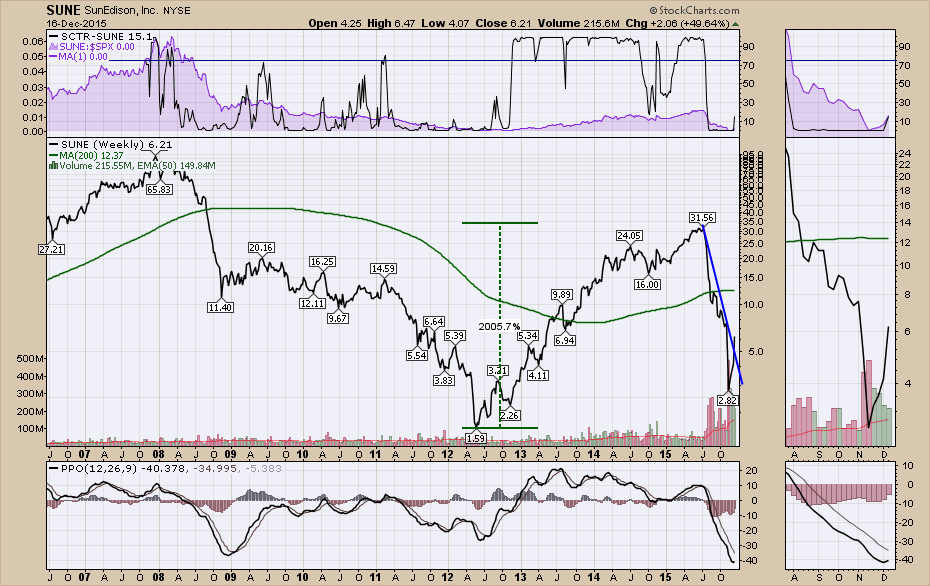
Task: Click the 24 price label in zoom panel
Action: tap(904, 153)
